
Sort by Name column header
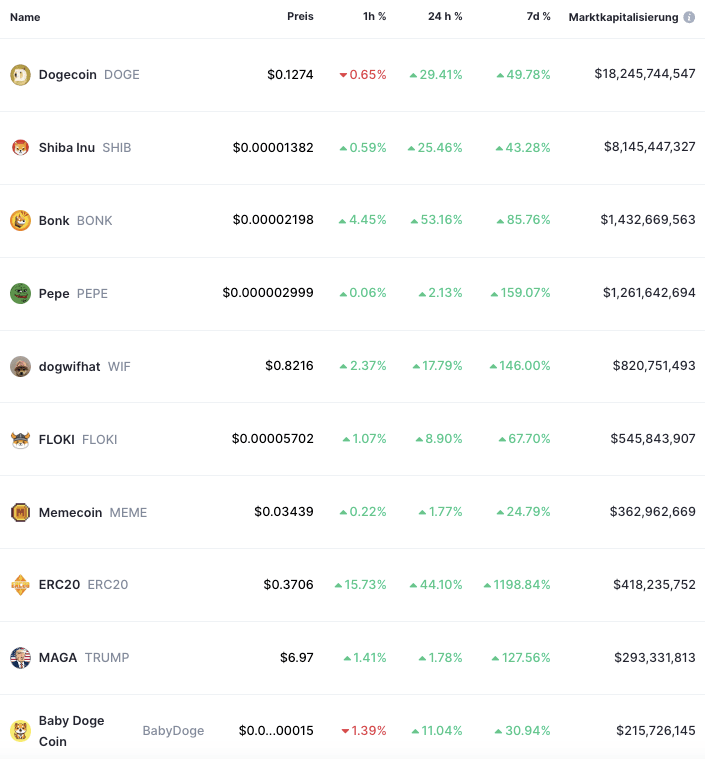pyautogui.click(x=25, y=17)
